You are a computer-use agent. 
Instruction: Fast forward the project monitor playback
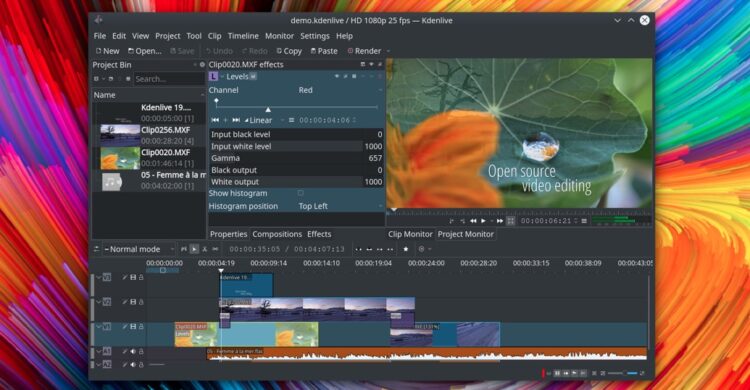tap(500, 221)
